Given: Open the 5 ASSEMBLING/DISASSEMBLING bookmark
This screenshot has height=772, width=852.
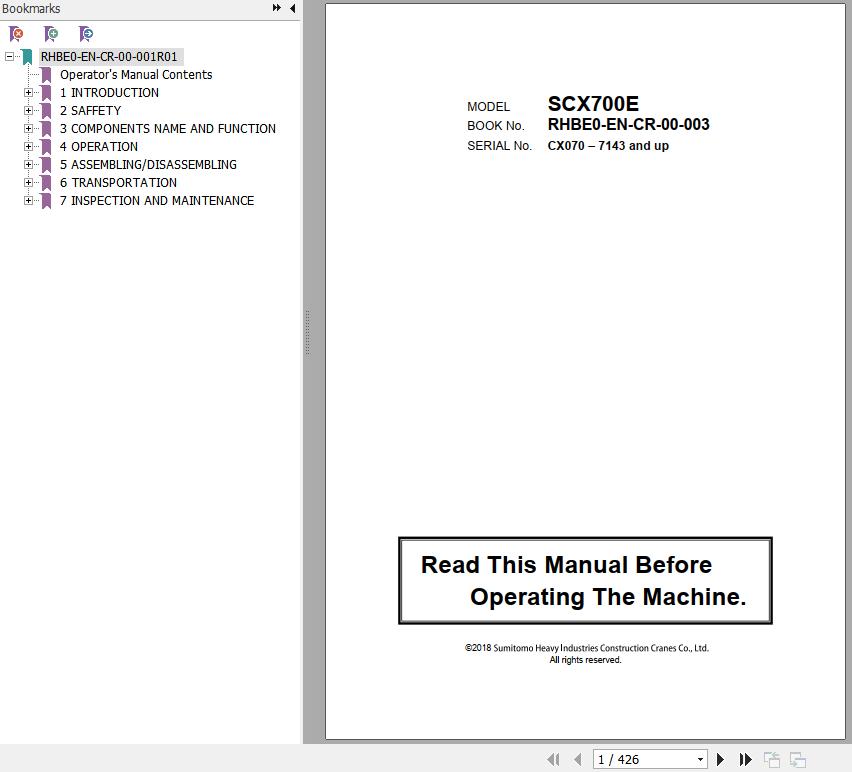Looking at the screenshot, I should click(x=148, y=165).
